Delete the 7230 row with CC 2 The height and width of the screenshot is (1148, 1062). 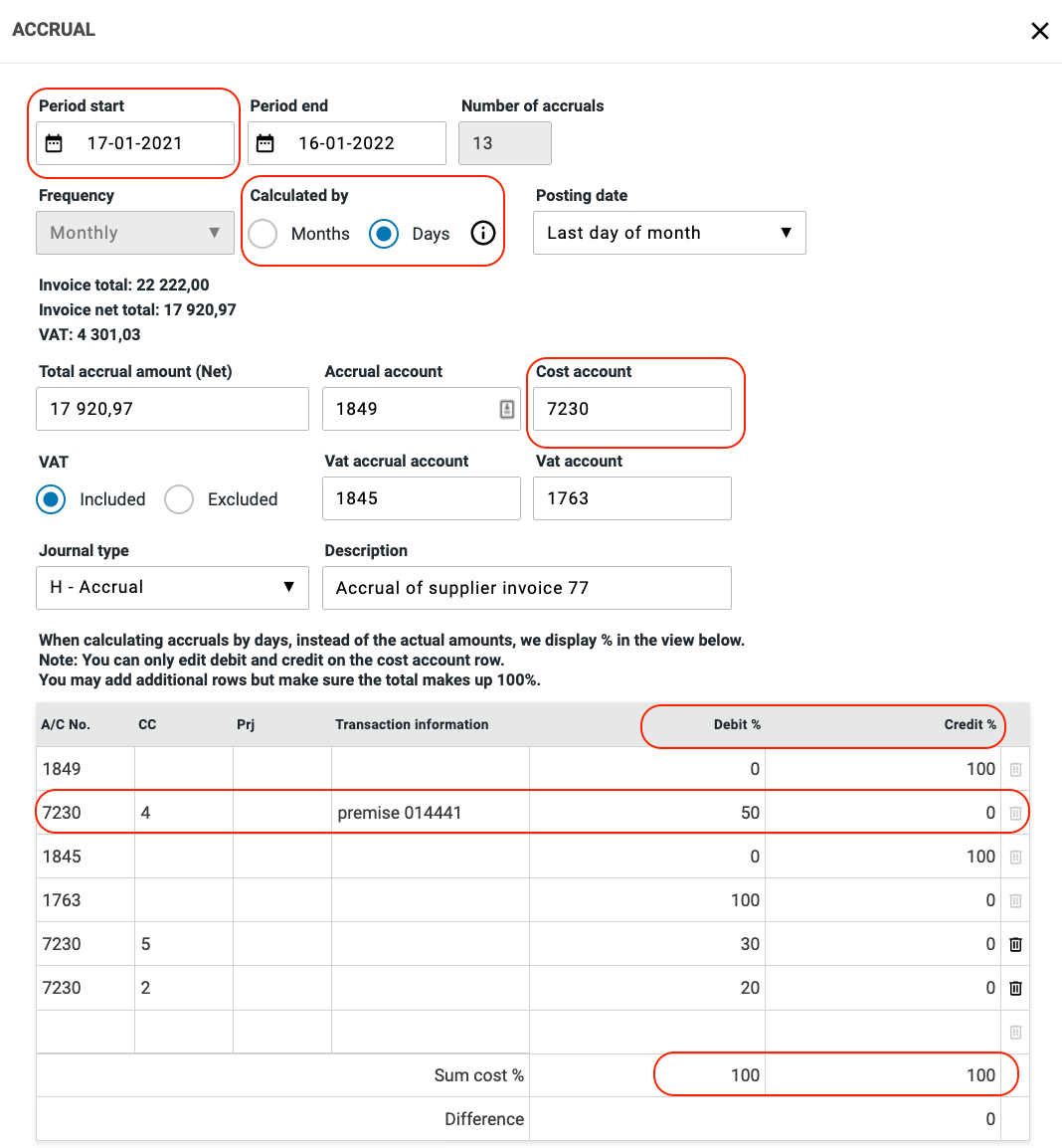coord(1015,988)
